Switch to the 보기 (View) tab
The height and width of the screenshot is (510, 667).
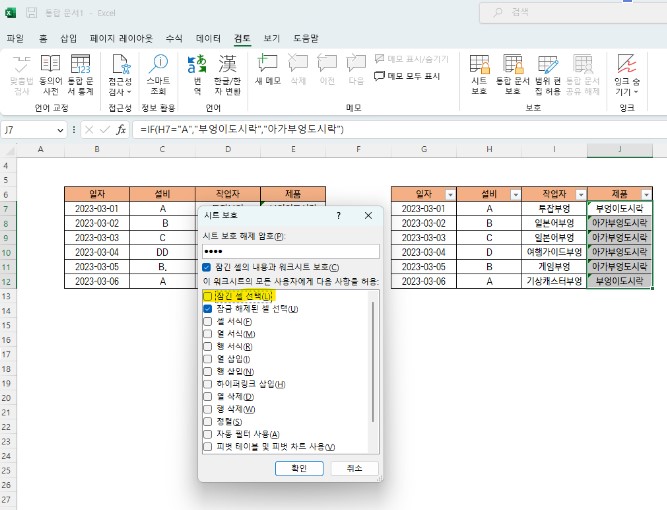pyautogui.click(x=271, y=38)
